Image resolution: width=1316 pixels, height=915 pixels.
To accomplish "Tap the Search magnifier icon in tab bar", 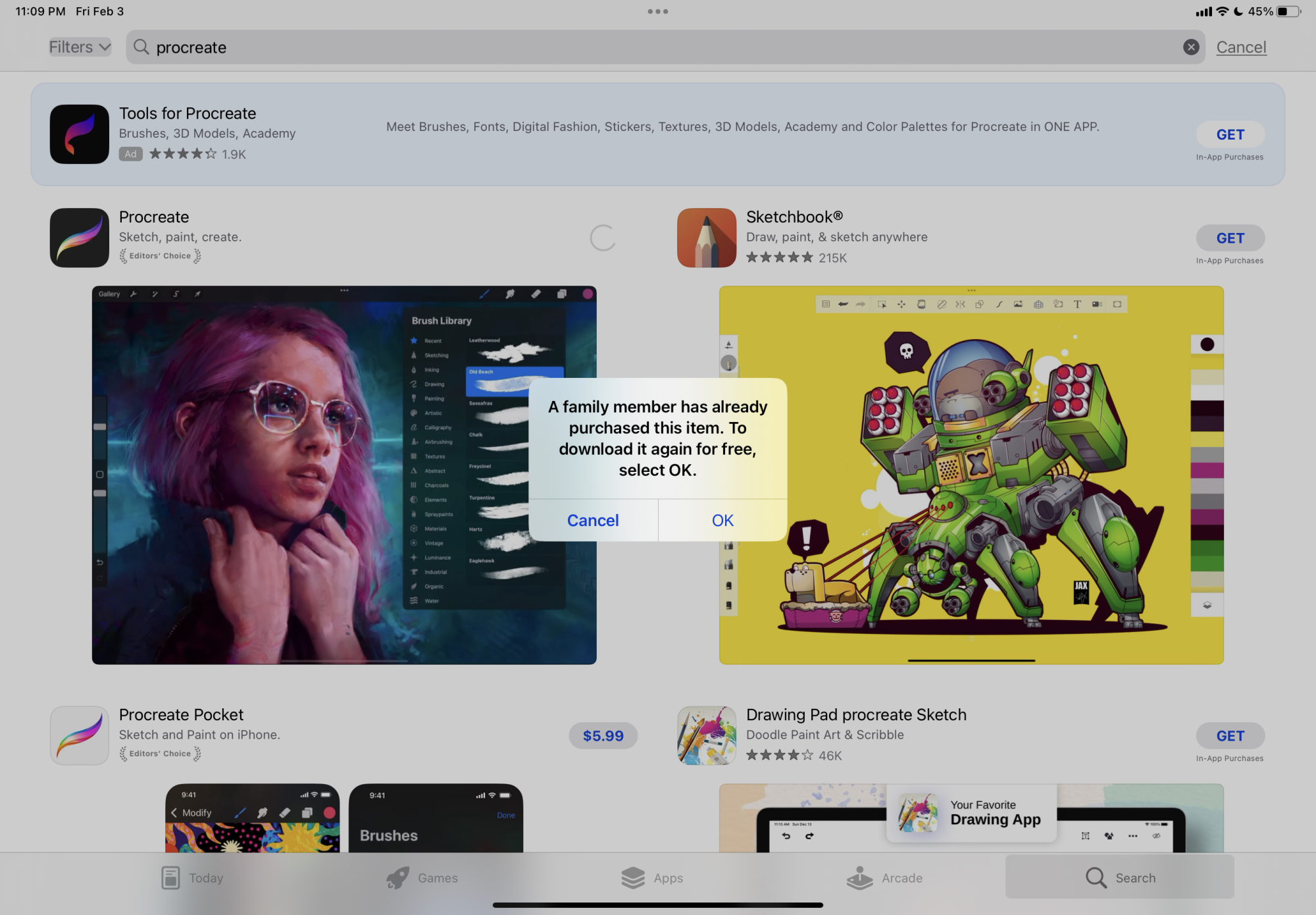I will pos(1094,877).
